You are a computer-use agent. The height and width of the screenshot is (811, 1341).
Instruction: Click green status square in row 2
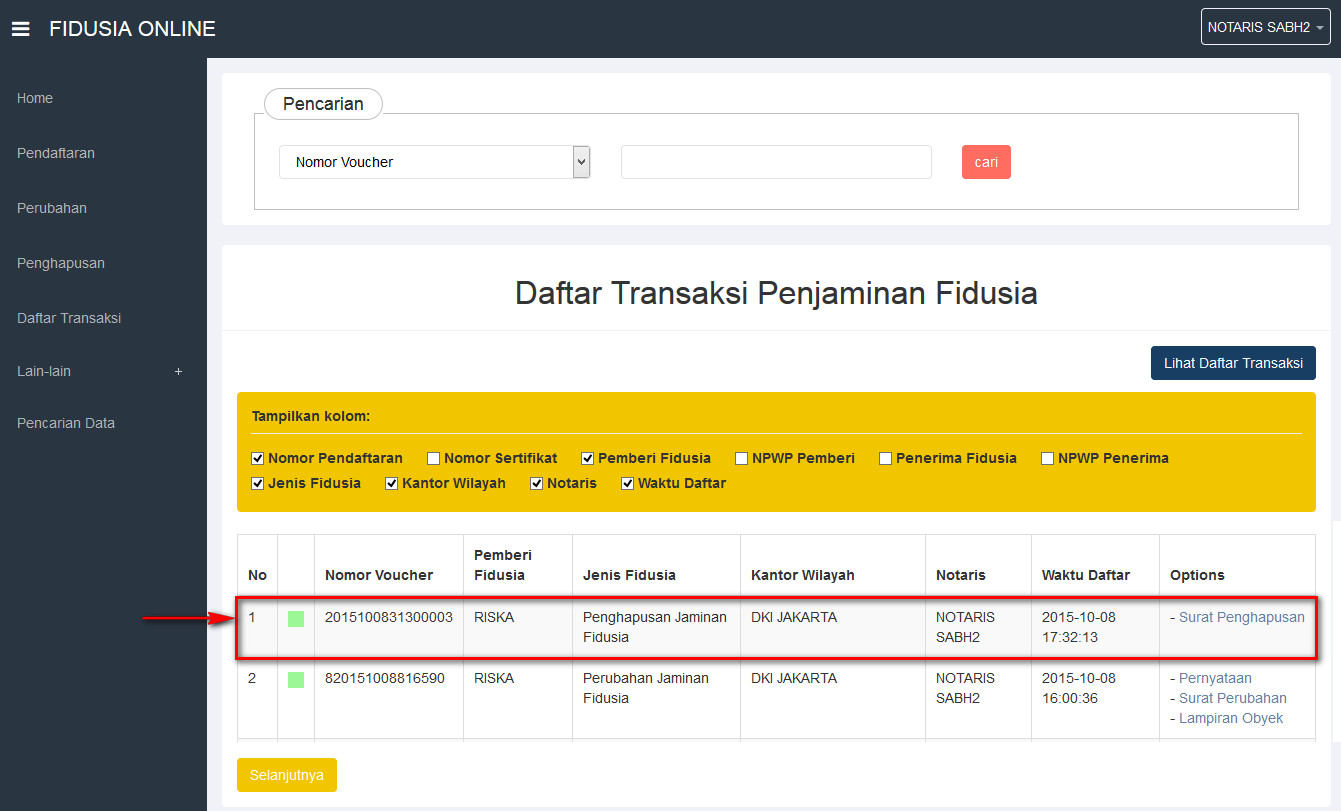tap(296, 680)
